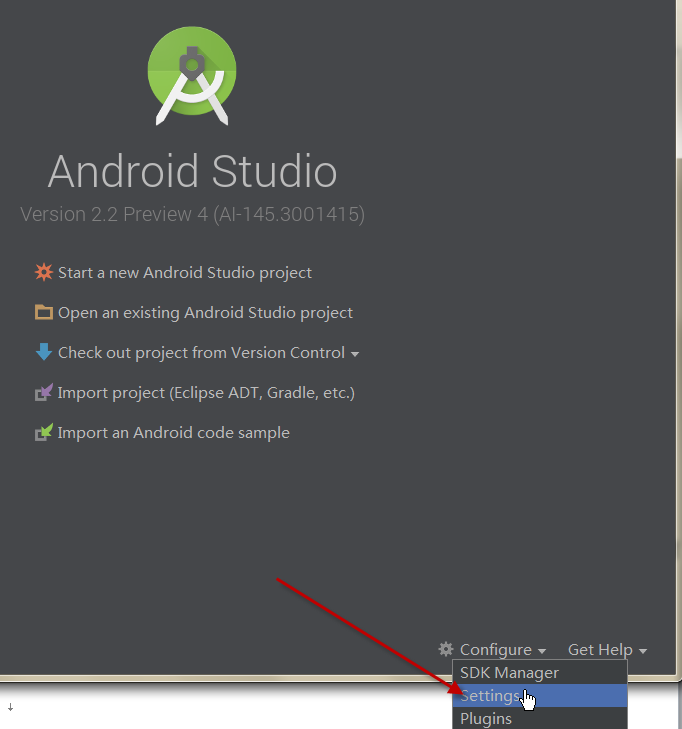Viewport: 682px width, 729px height.
Task: Click the folder icon for opening existing project
Action: click(44, 312)
